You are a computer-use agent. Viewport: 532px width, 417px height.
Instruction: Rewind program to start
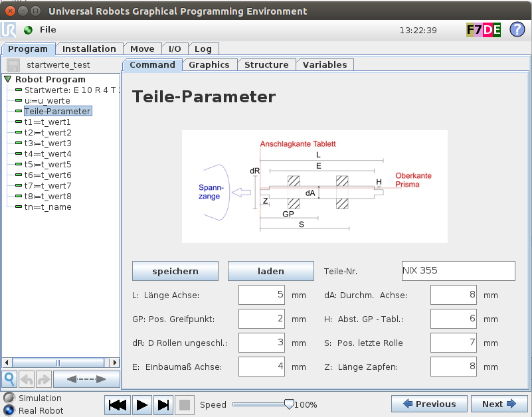[117, 405]
